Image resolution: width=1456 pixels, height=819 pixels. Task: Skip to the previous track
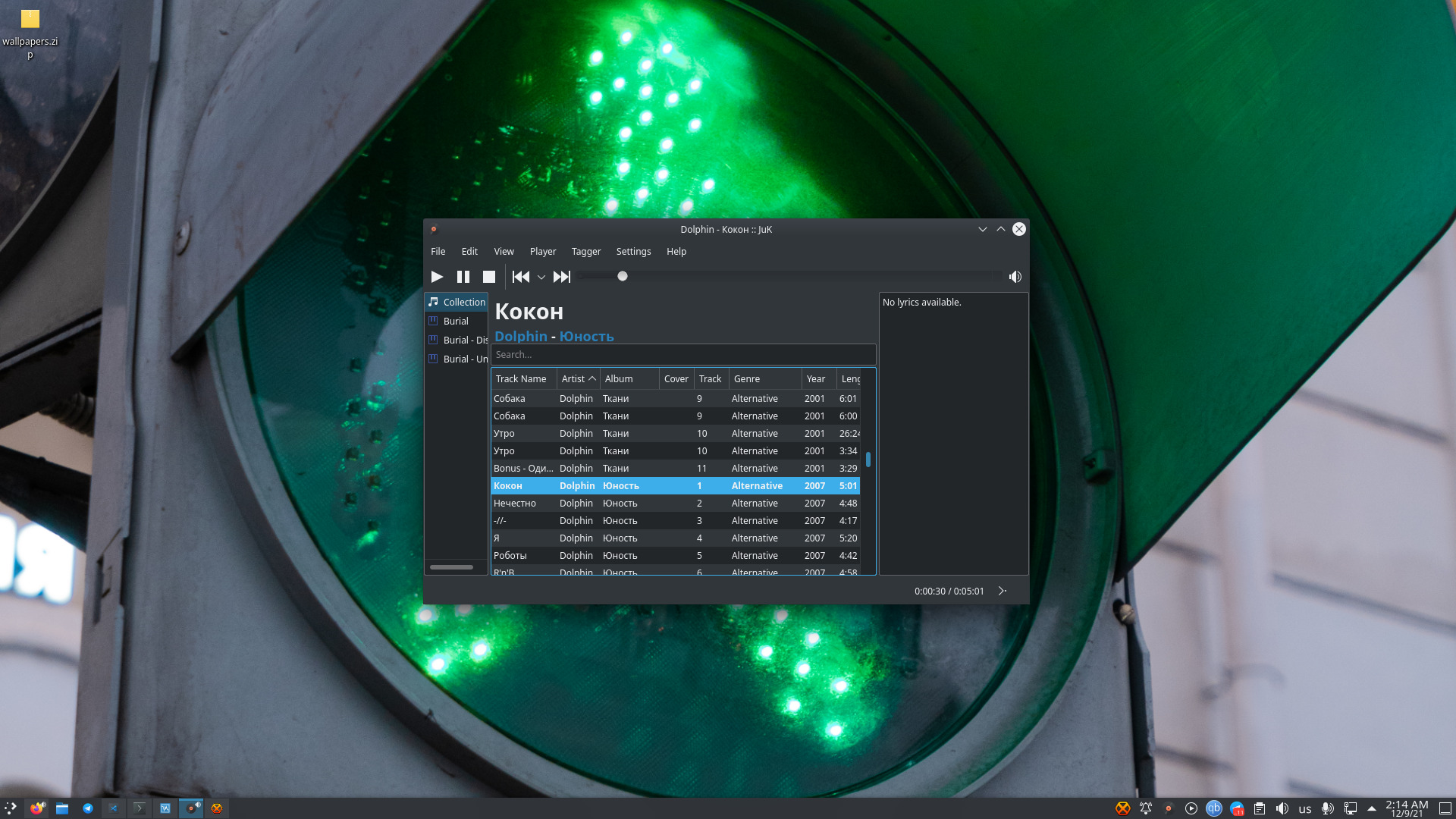pyautogui.click(x=521, y=277)
